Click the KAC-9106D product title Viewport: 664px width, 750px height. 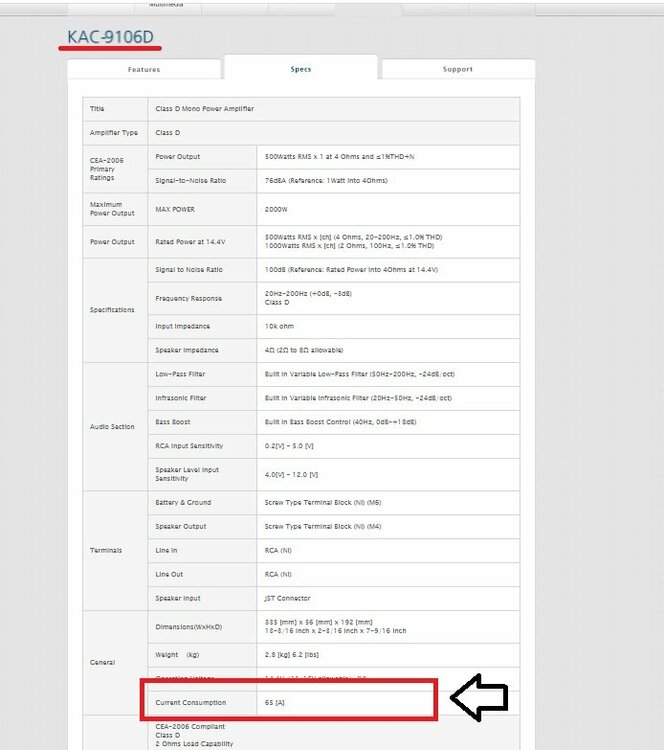coord(111,37)
